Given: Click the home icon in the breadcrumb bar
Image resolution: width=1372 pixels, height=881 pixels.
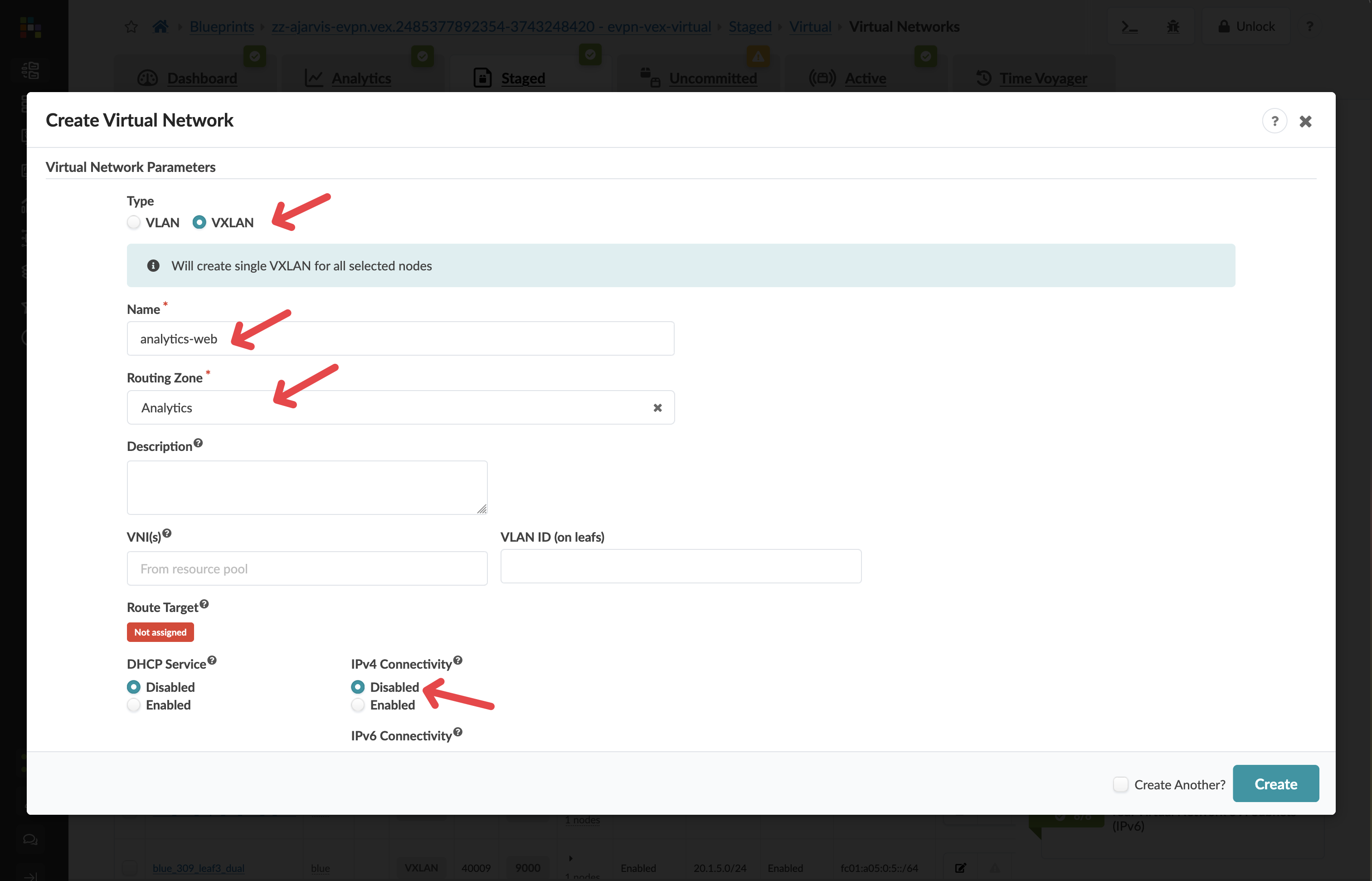Looking at the screenshot, I should (x=161, y=26).
